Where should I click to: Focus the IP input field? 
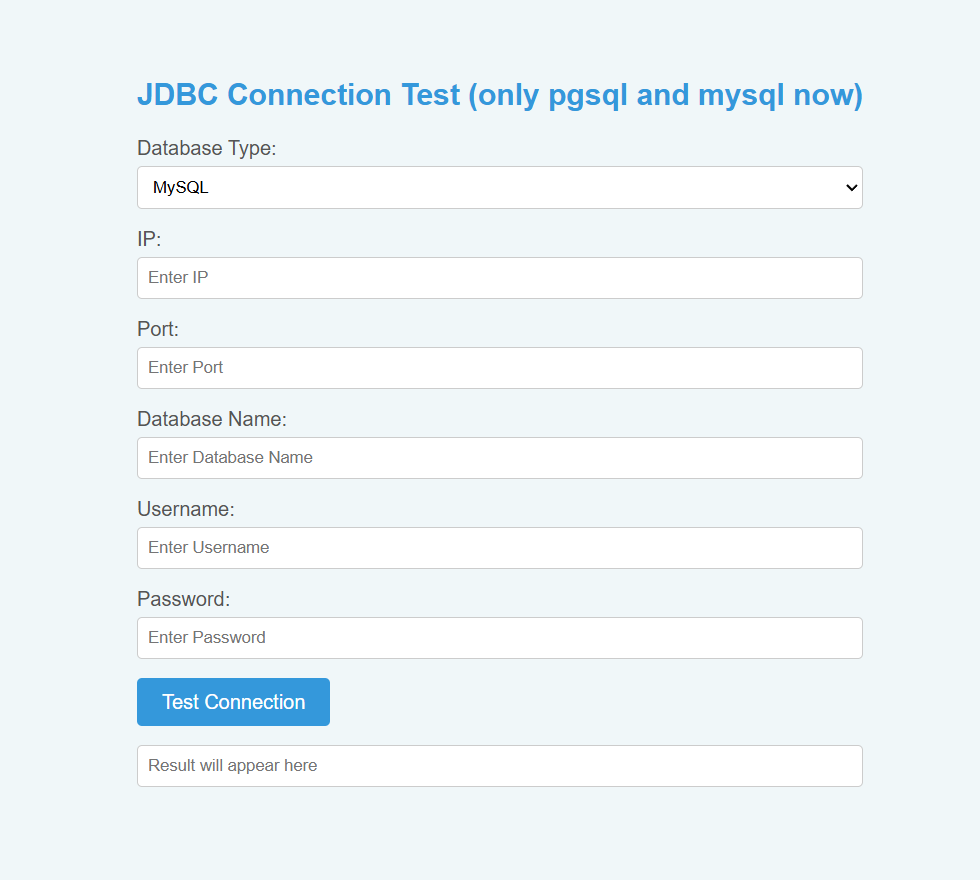coord(499,278)
